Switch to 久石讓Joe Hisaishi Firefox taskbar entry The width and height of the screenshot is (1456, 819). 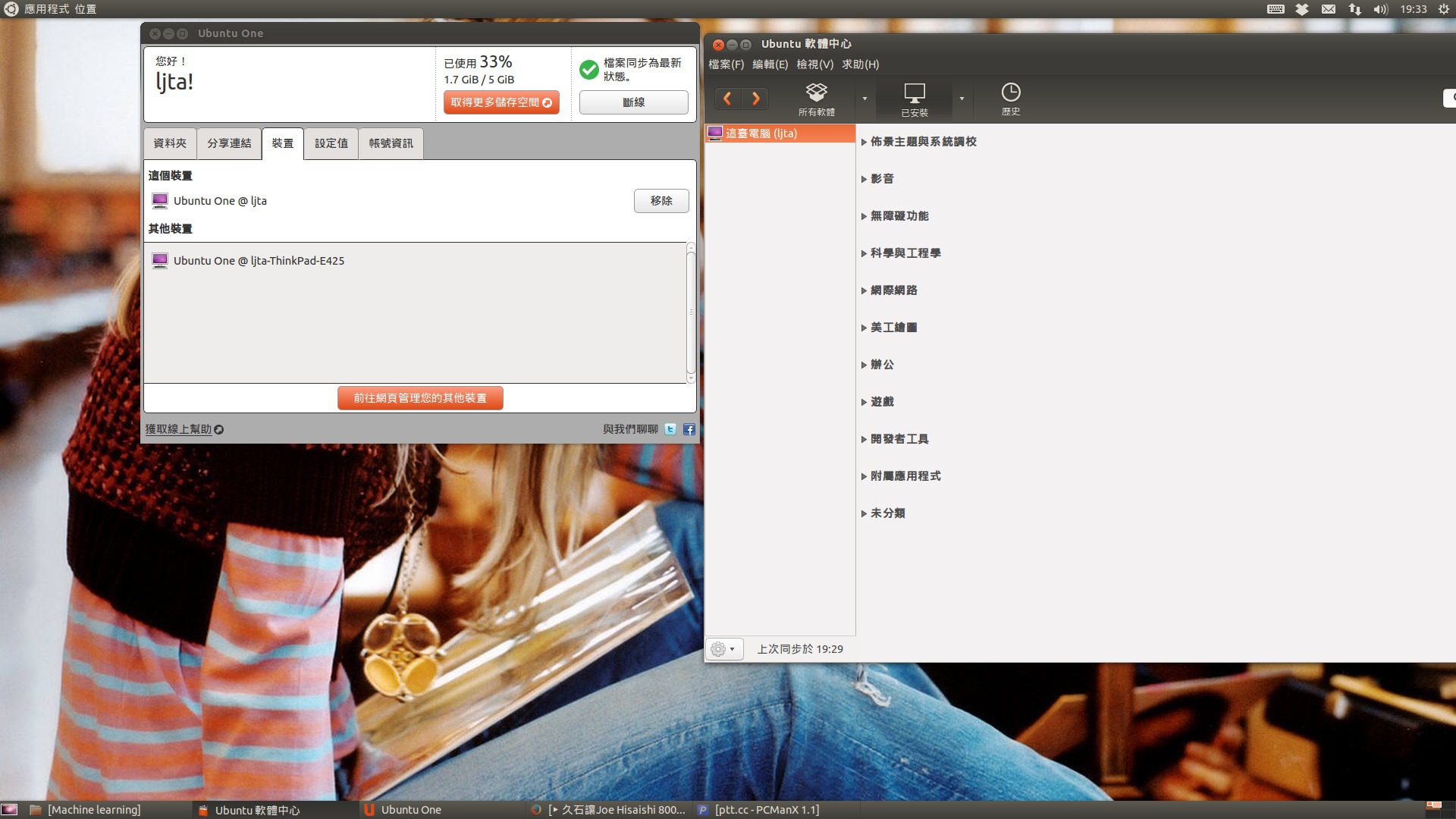click(608, 810)
